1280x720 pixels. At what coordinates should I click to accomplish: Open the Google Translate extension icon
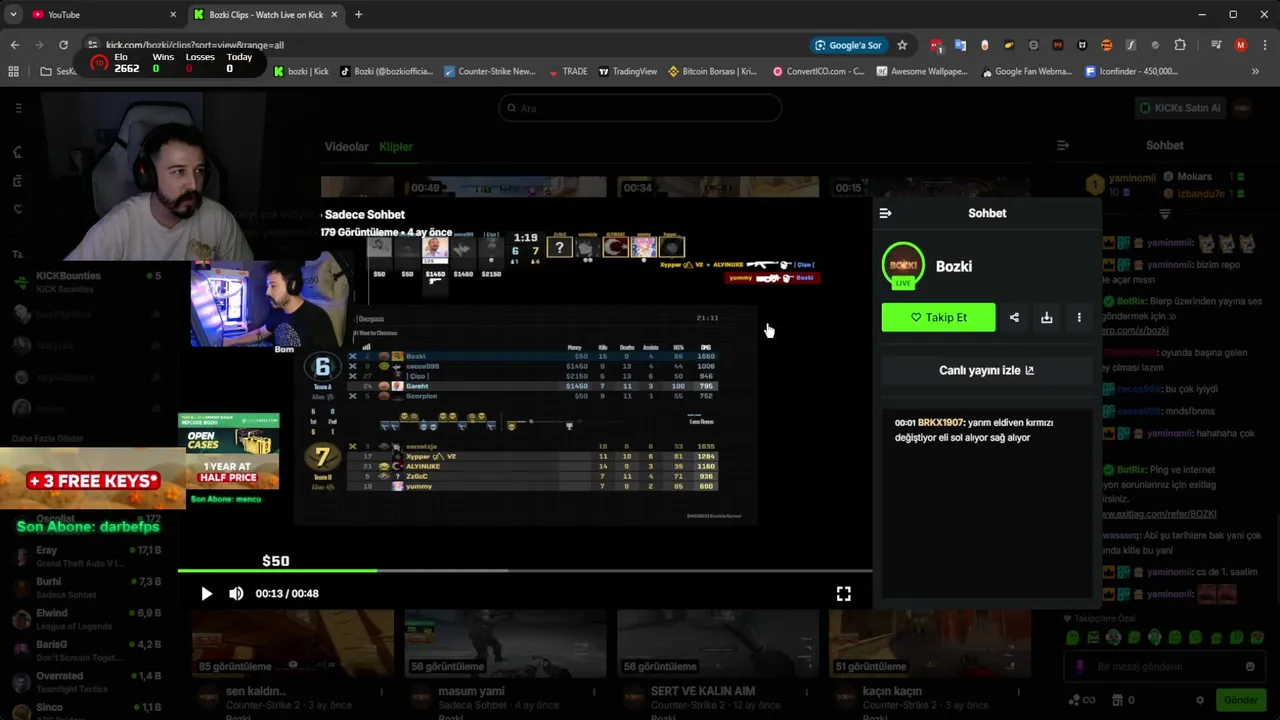point(960,45)
